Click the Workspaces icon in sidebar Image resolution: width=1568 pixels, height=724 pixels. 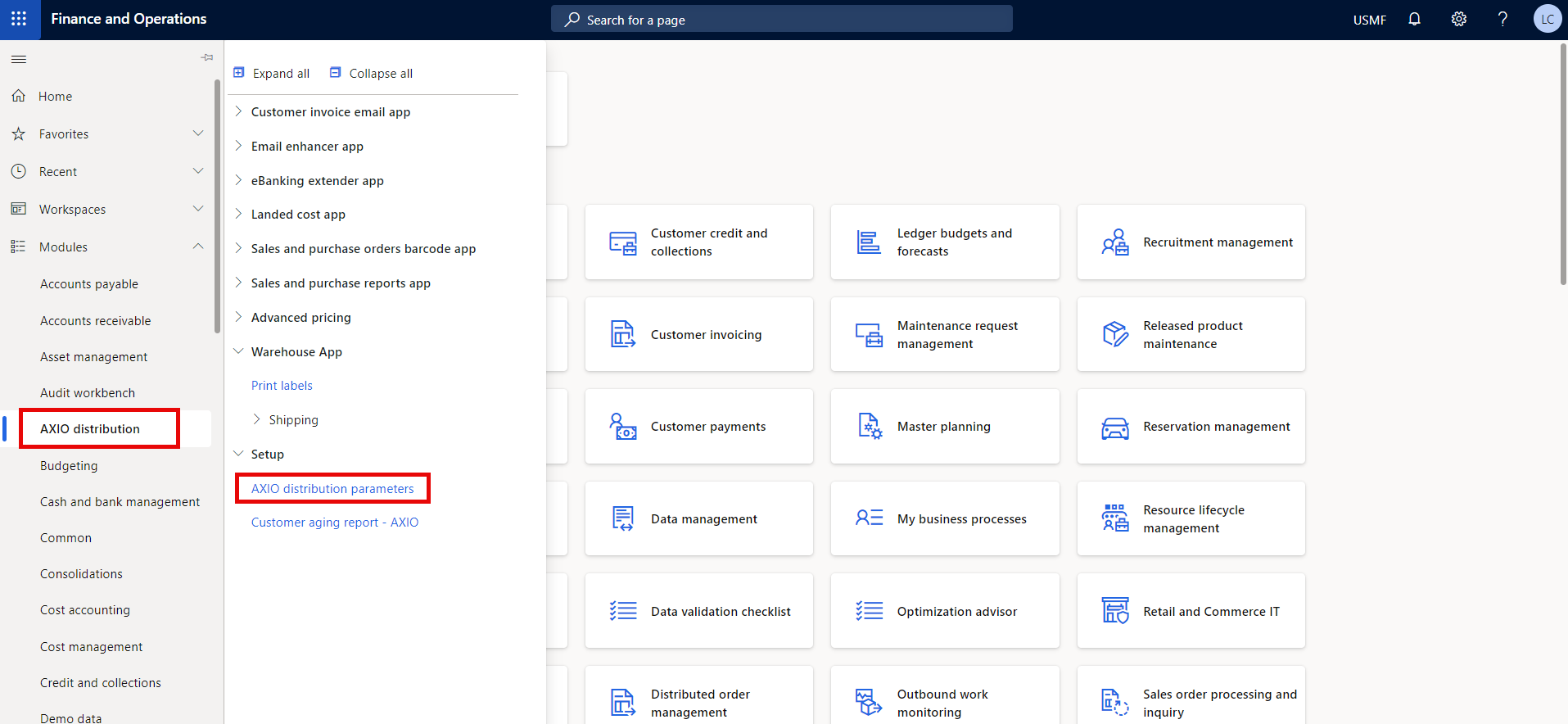click(x=19, y=209)
